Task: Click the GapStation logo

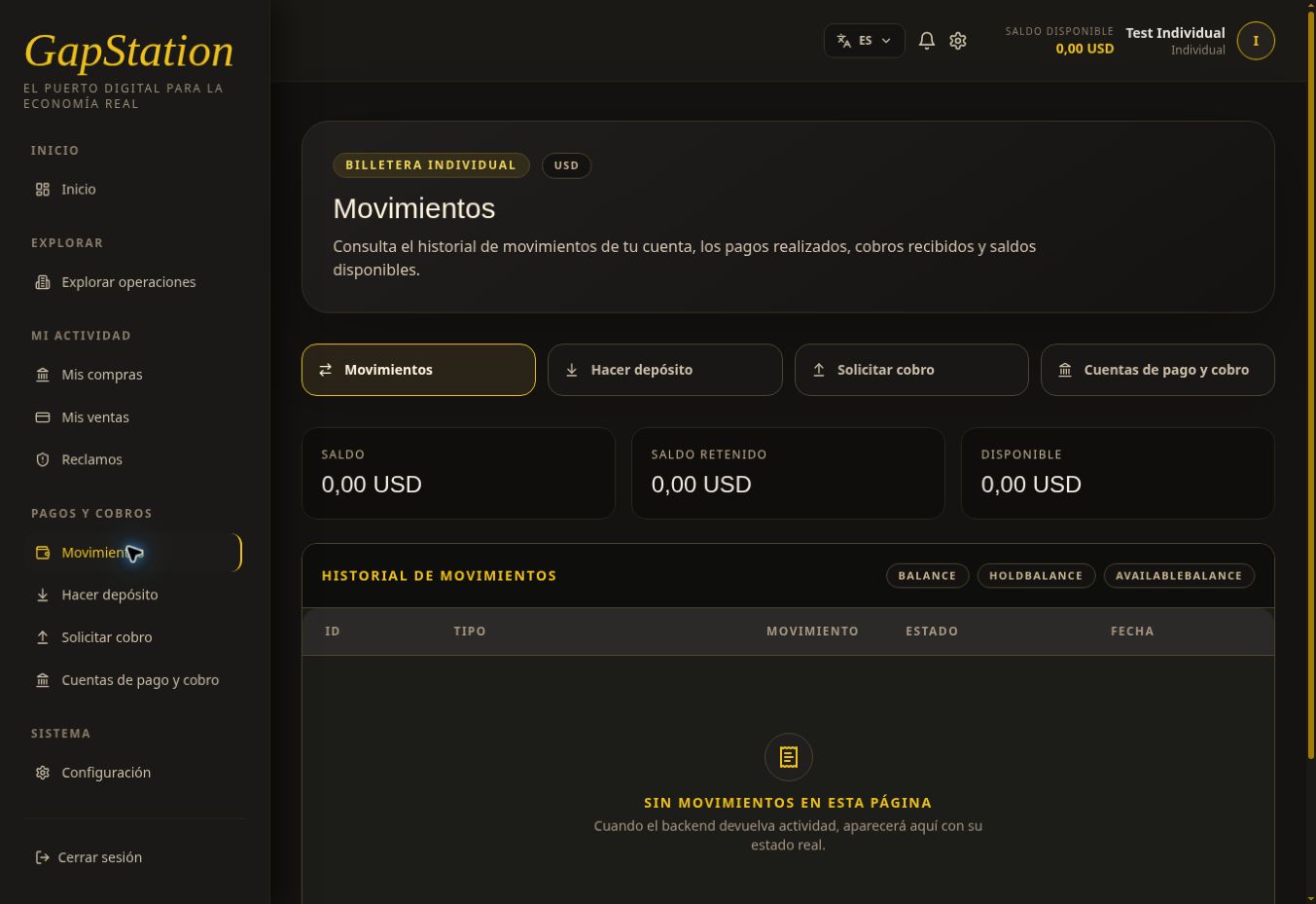Action: [128, 52]
